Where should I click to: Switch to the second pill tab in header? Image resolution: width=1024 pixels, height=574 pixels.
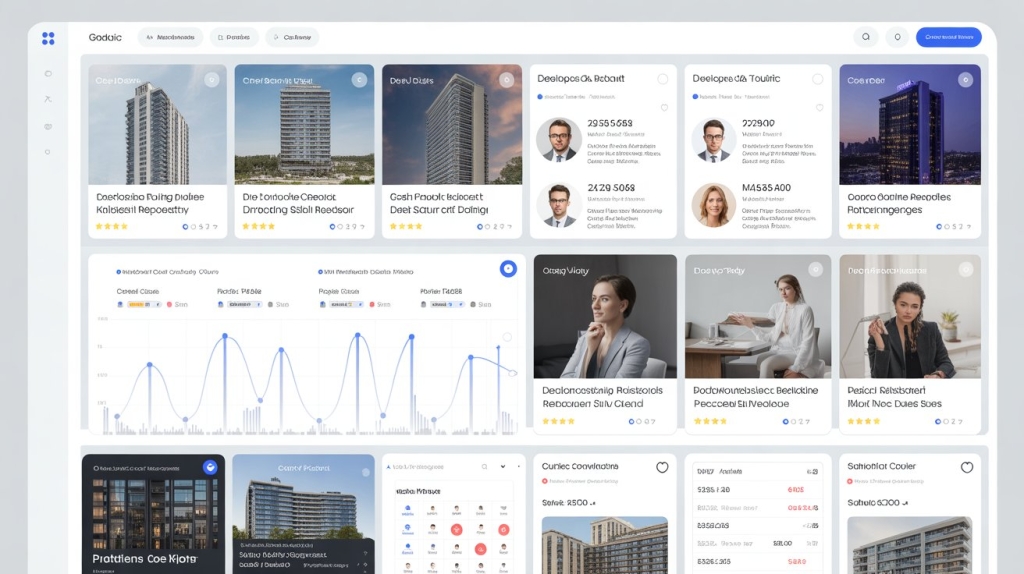[x=234, y=37]
